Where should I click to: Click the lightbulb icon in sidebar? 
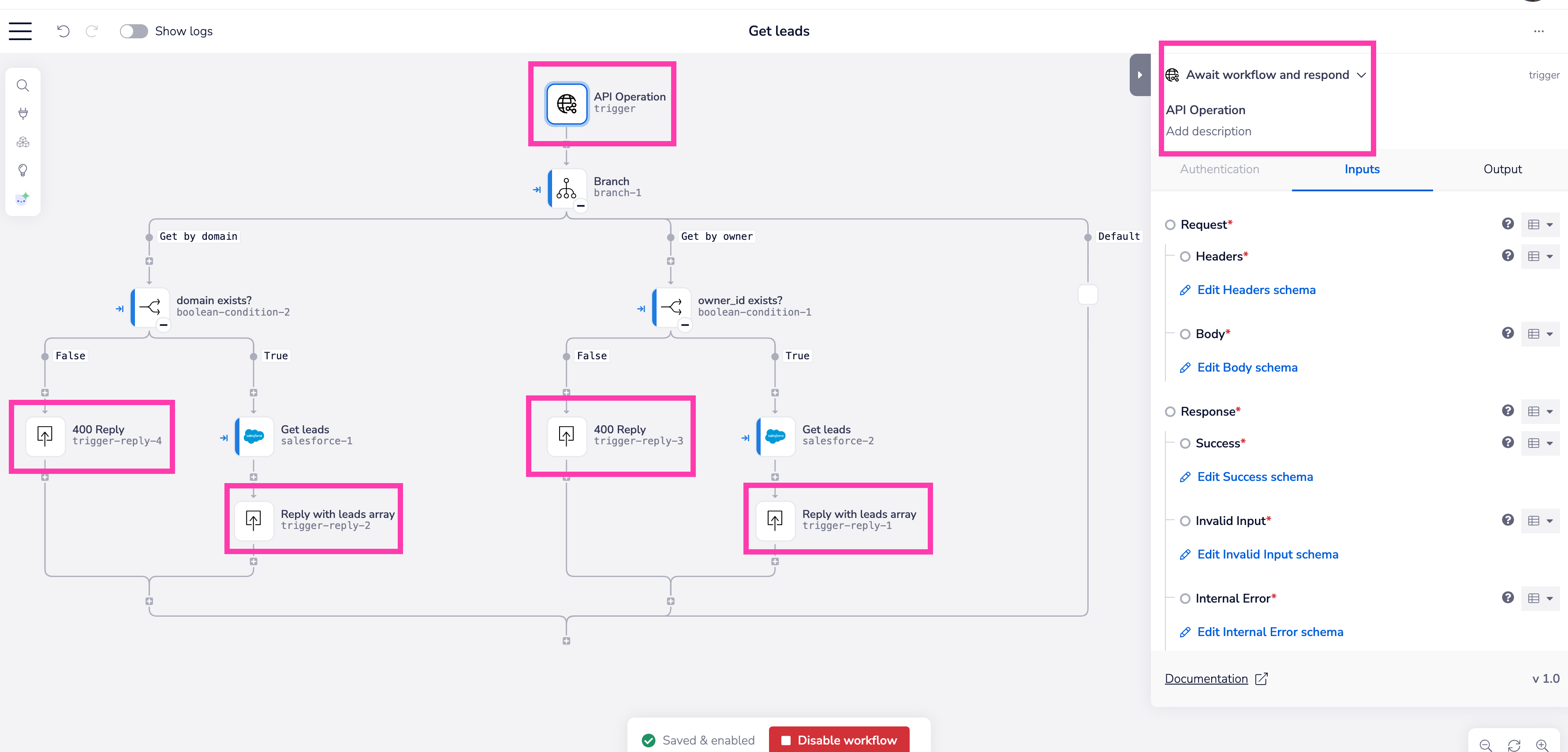(x=22, y=170)
